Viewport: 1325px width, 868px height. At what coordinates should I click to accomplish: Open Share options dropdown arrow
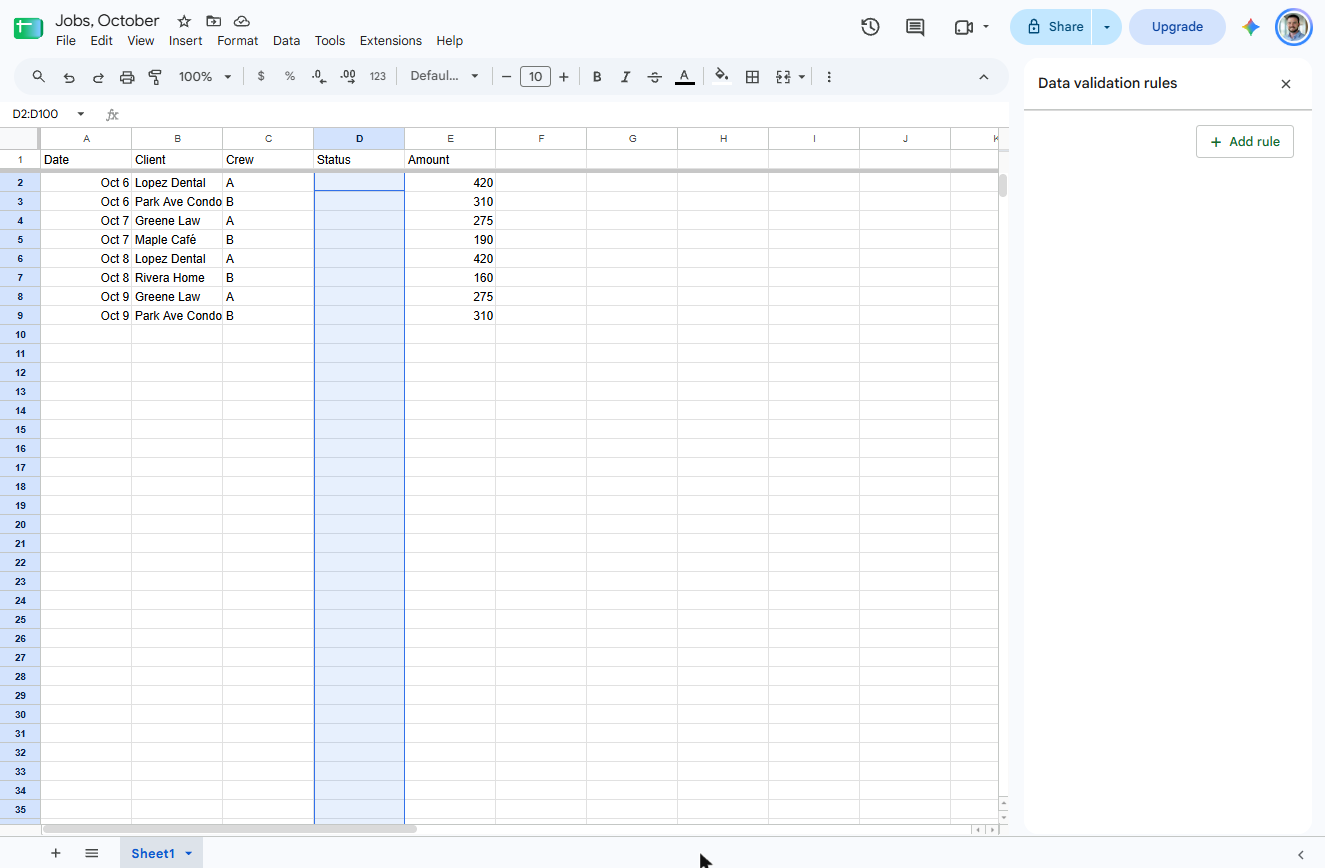click(1107, 27)
